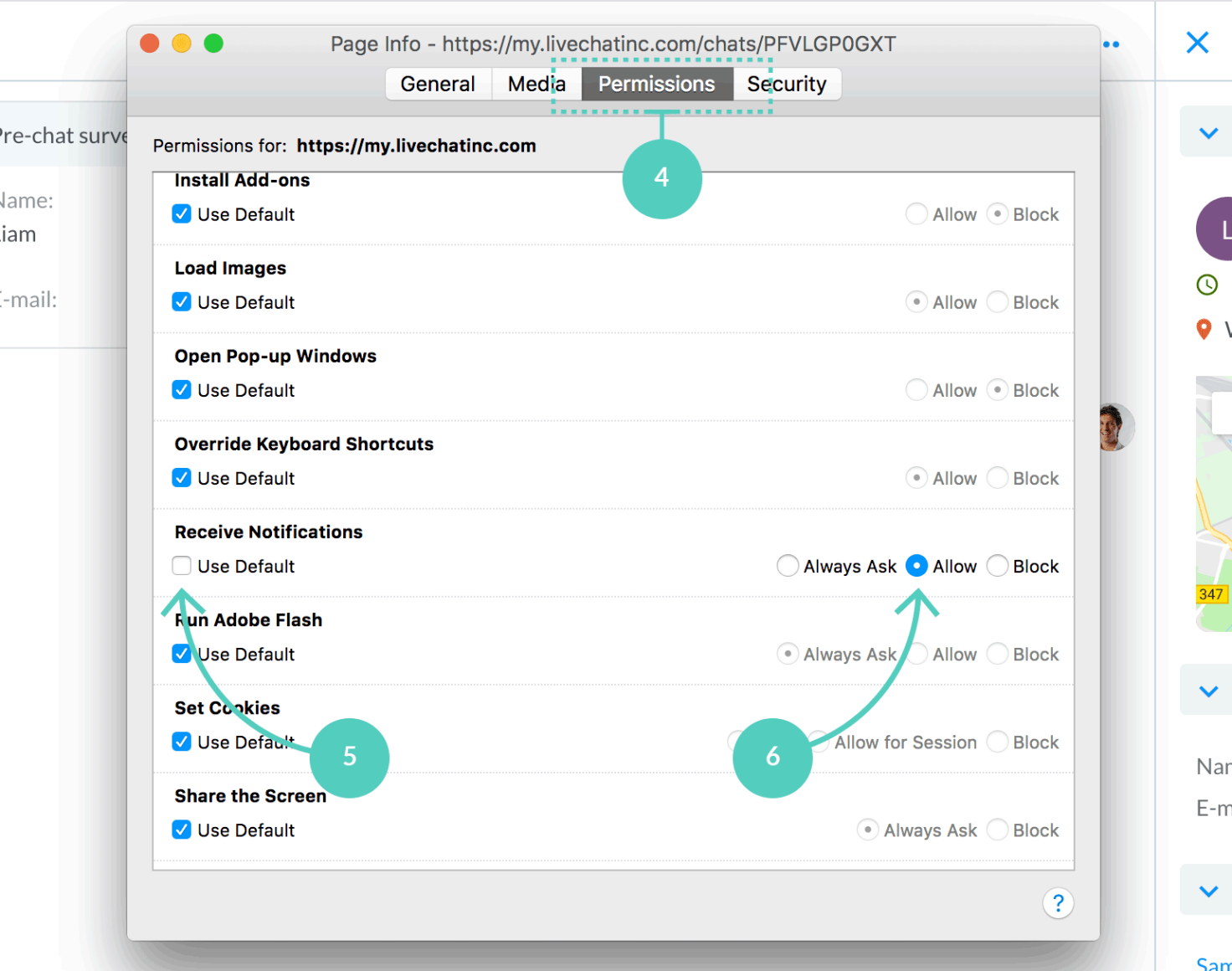Viewport: 1232px width, 971px height.
Task: Switch to the Media tab
Action: click(536, 84)
